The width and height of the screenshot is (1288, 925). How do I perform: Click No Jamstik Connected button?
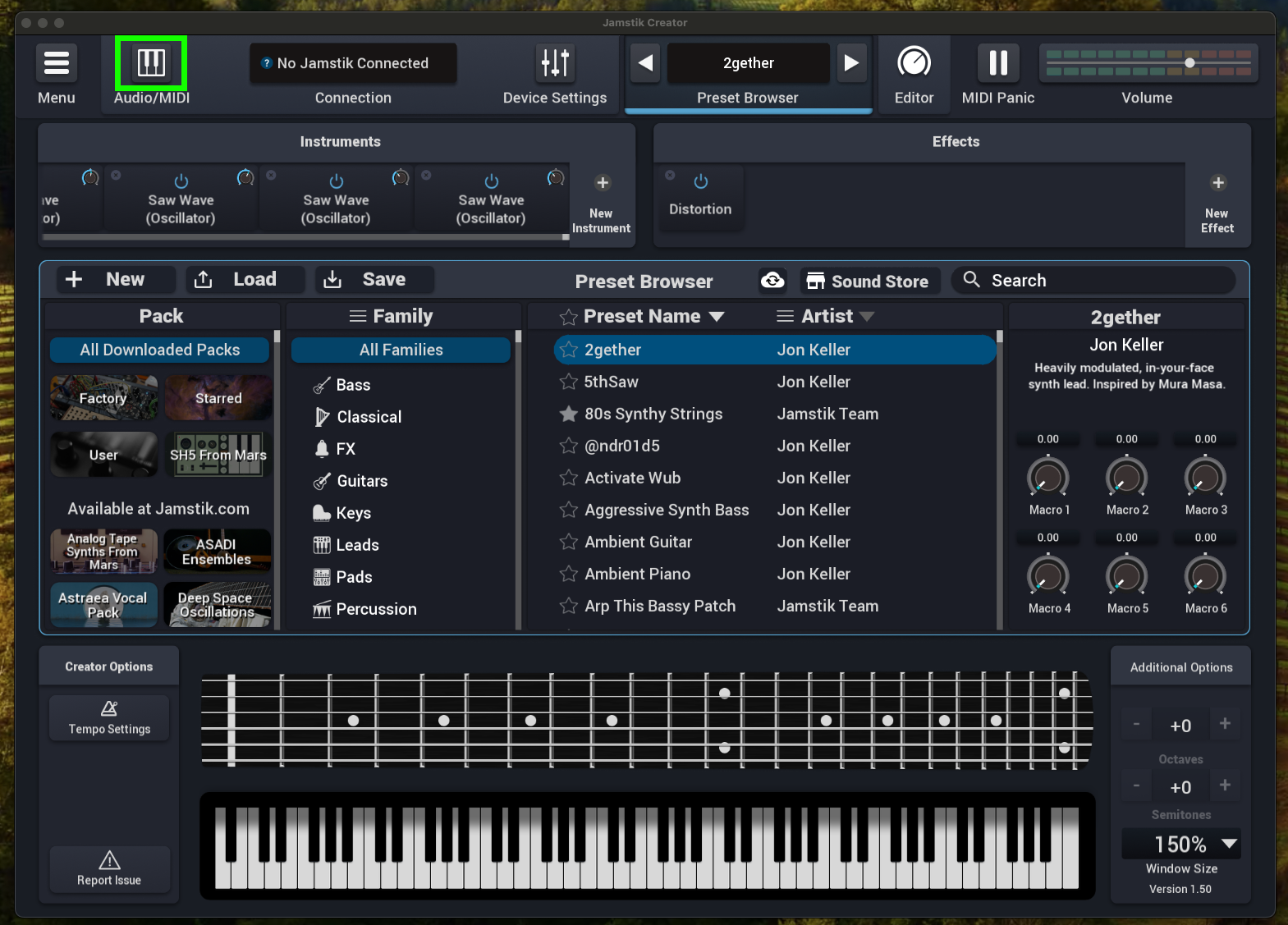tap(353, 63)
